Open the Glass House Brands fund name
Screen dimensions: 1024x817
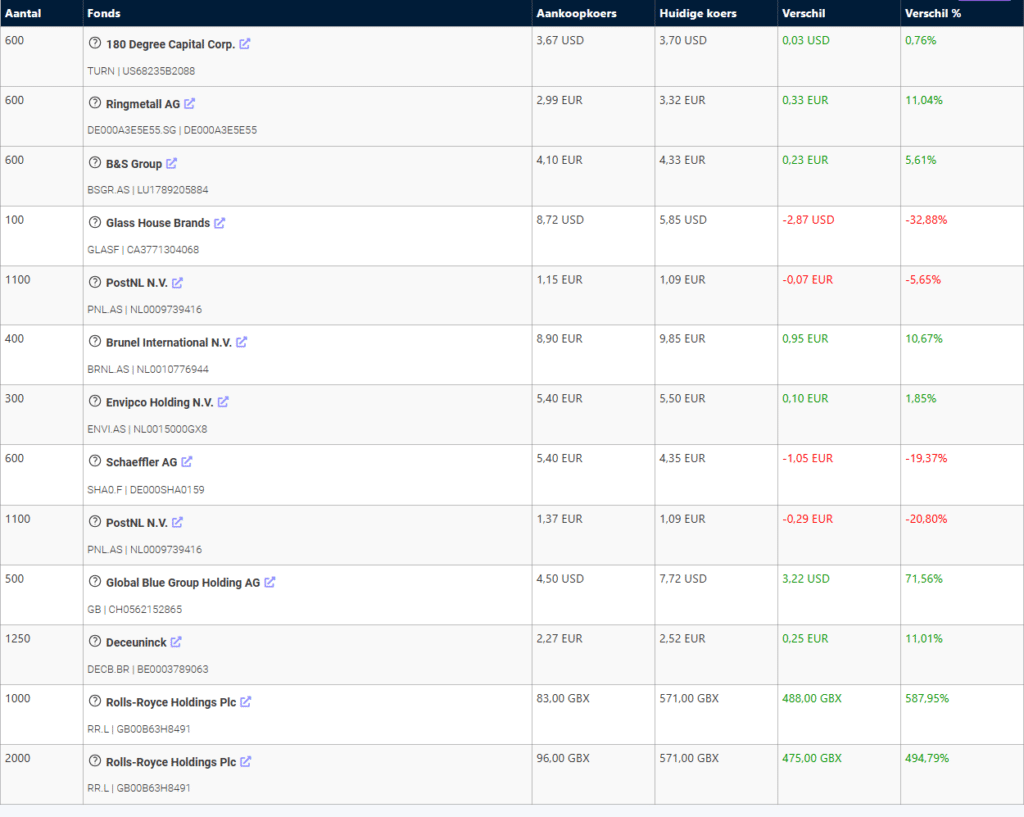coord(158,223)
